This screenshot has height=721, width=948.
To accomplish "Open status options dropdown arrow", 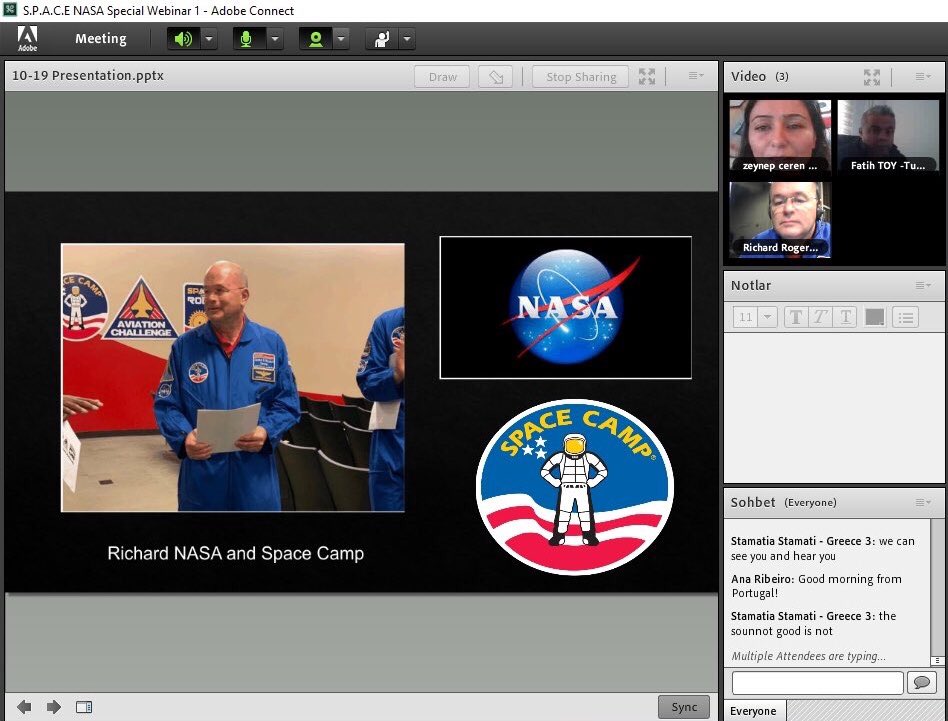I will pyautogui.click(x=407, y=39).
